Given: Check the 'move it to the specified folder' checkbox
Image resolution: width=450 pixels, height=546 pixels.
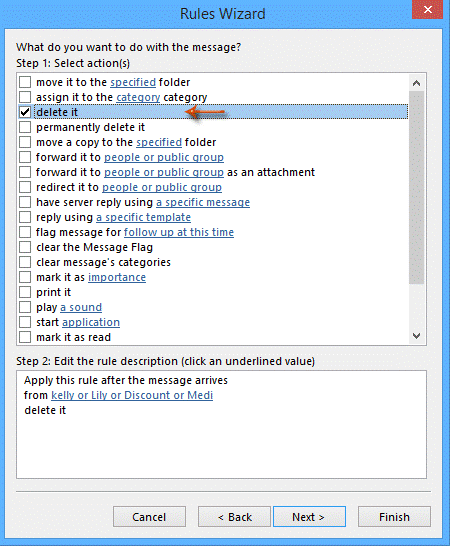Looking at the screenshot, I should 25,82.
